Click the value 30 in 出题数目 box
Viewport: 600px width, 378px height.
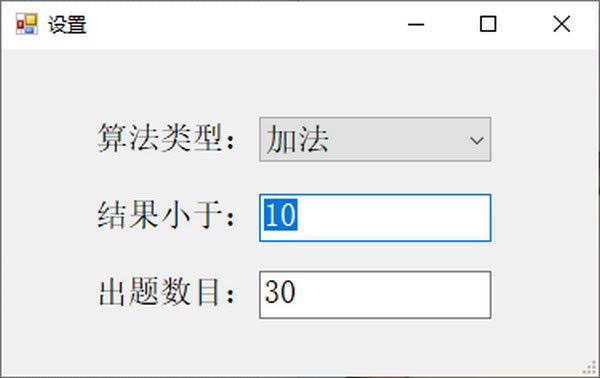click(280, 292)
